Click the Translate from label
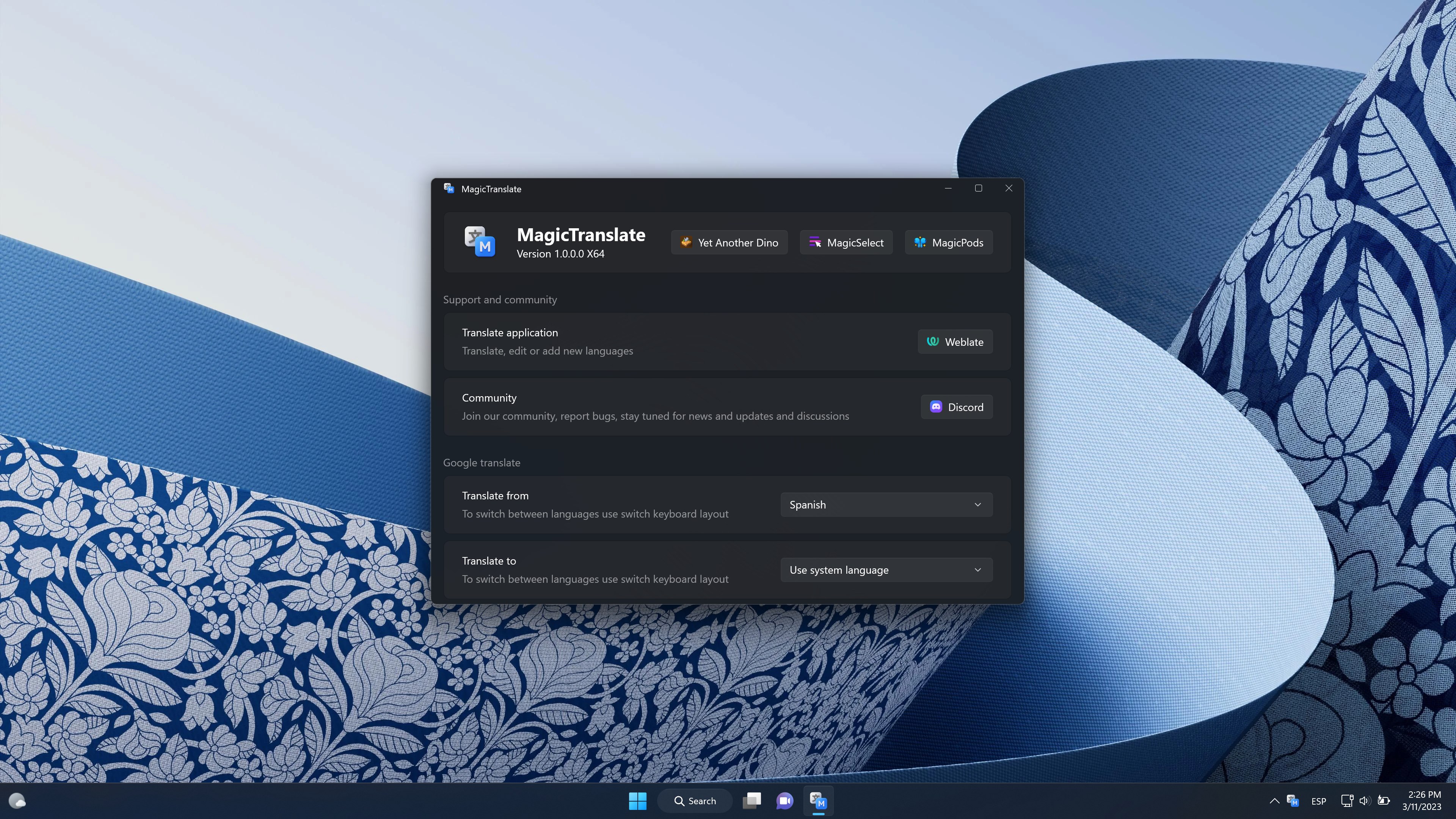Viewport: 1456px width, 819px height. tap(495, 496)
